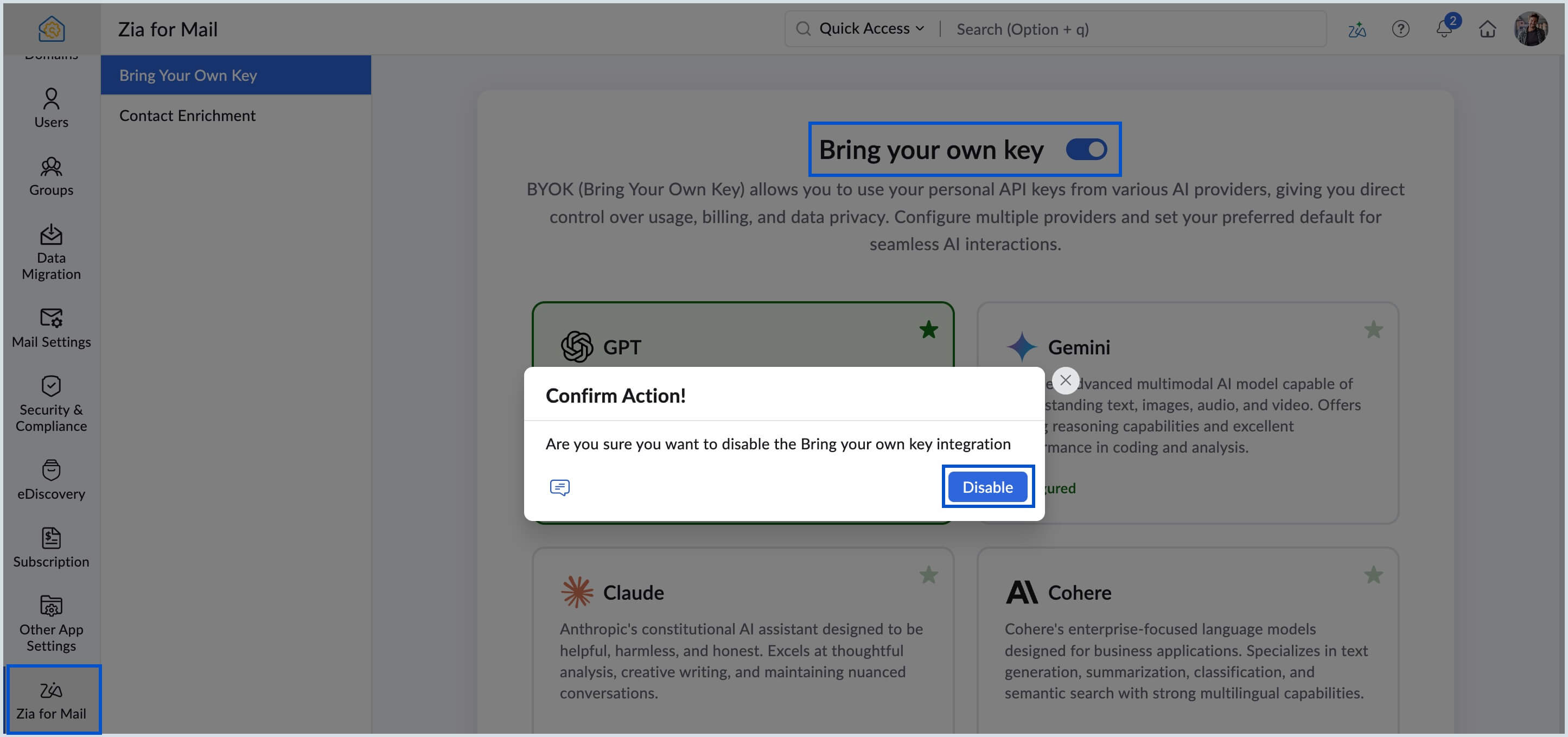
Task: Set Gemini as default with its star
Action: 1373,329
